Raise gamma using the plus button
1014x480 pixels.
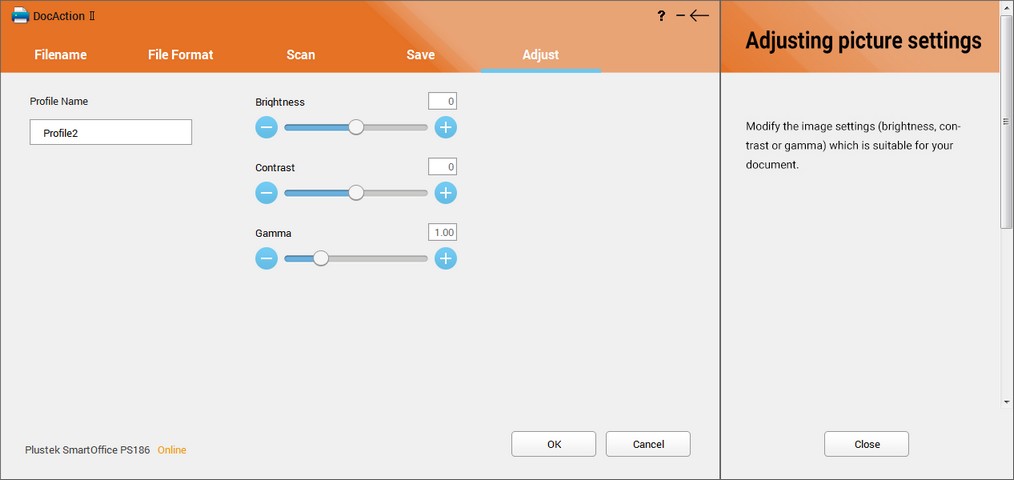[446, 259]
